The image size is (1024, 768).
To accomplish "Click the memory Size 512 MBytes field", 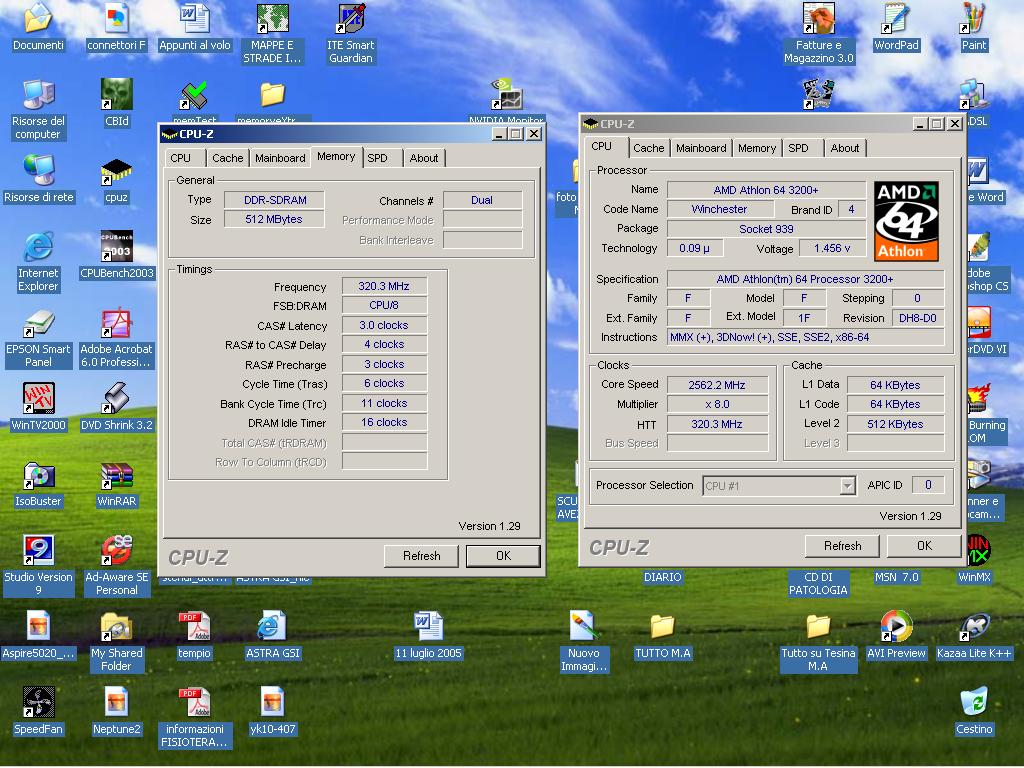I will click(x=274, y=219).
